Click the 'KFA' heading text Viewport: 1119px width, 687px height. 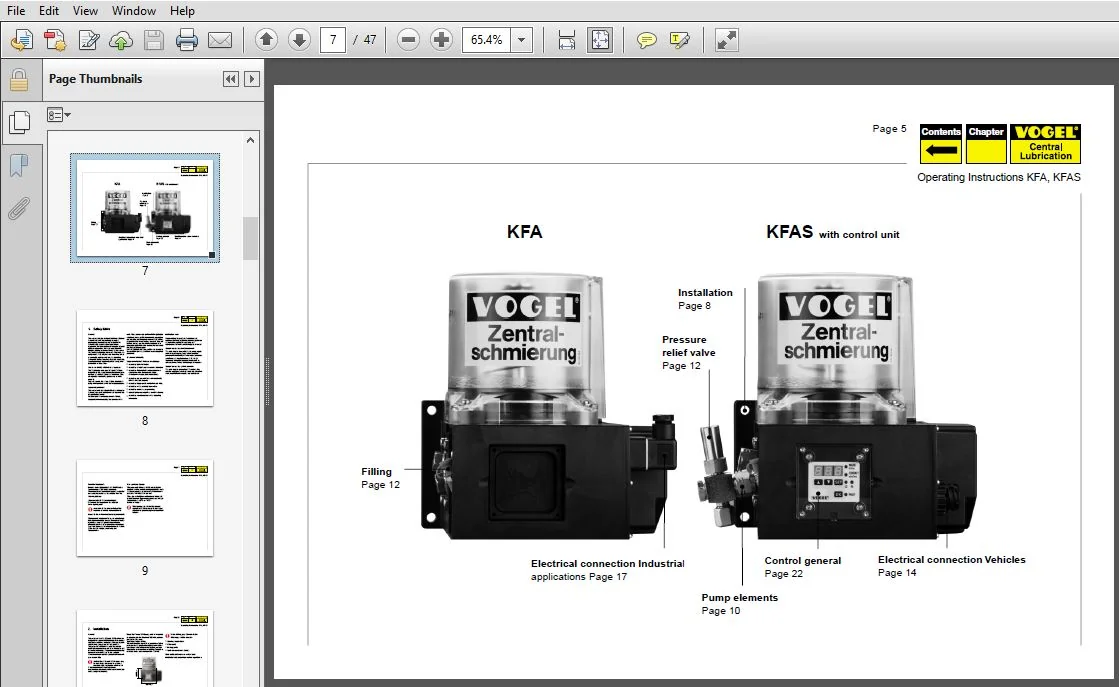525,232
